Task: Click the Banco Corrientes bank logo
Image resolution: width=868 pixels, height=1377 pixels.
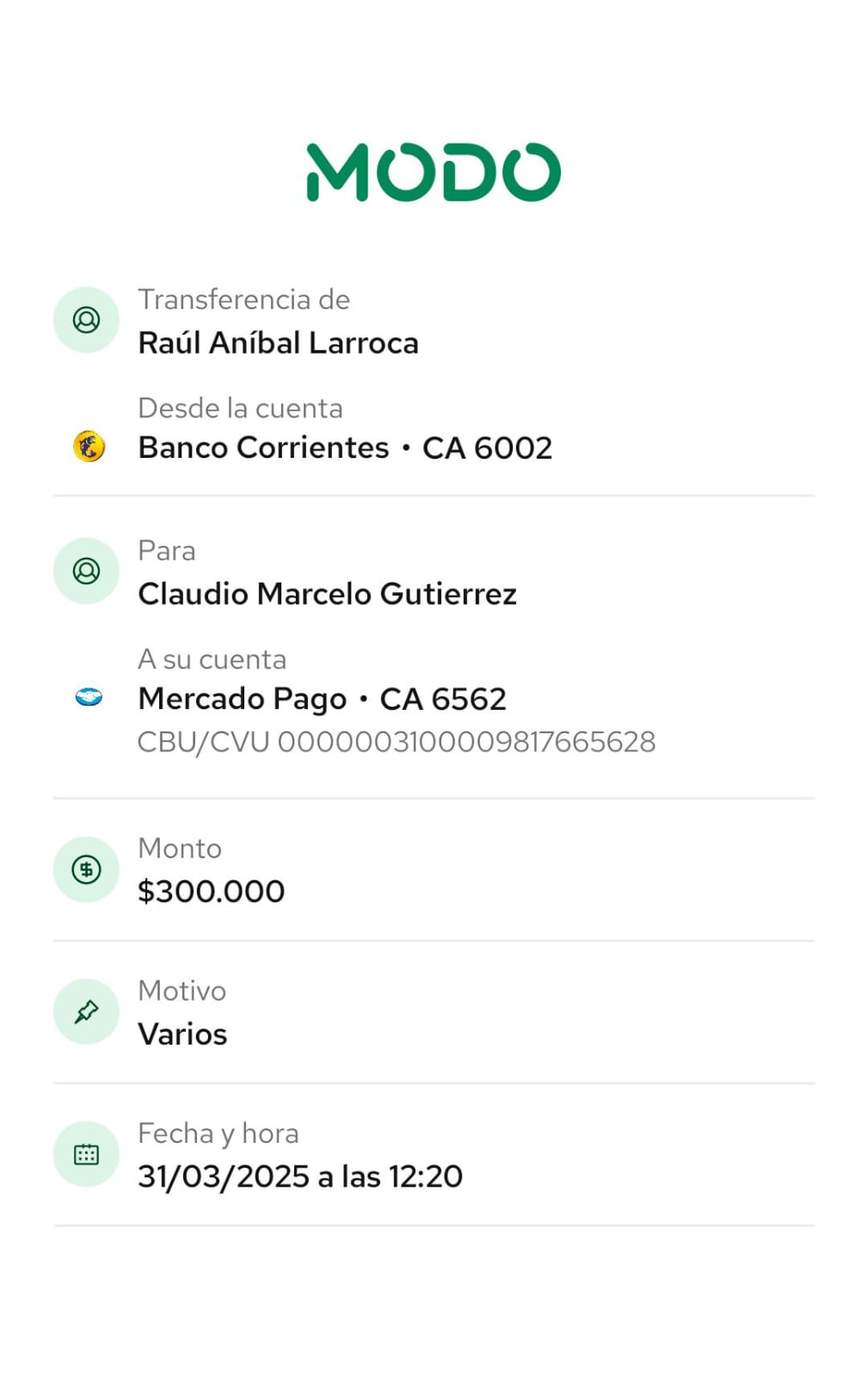Action: tap(89, 447)
